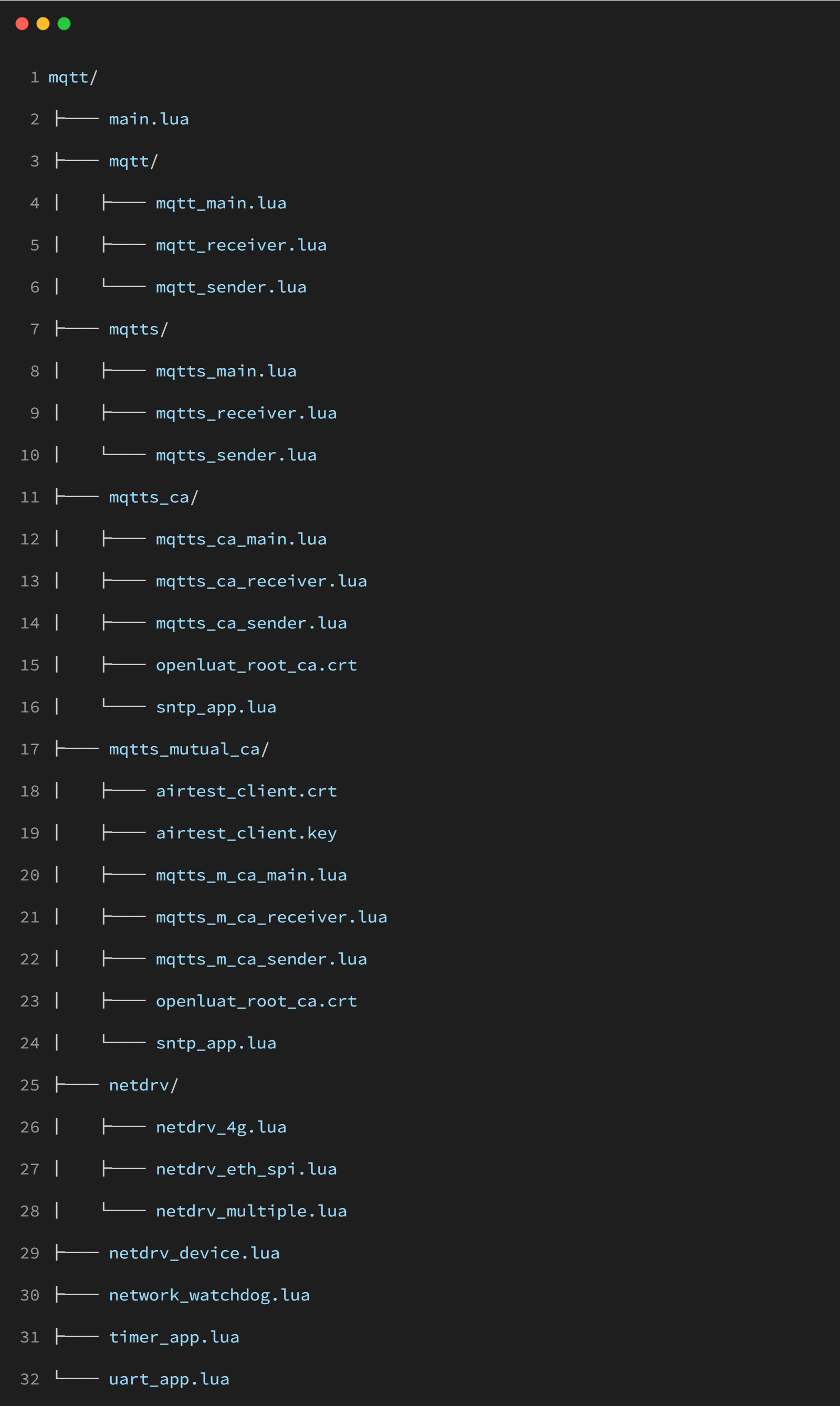This screenshot has width=840, height=1406.
Task: Select mqtts_sender.lua in the tree
Action: pyautogui.click(x=236, y=455)
